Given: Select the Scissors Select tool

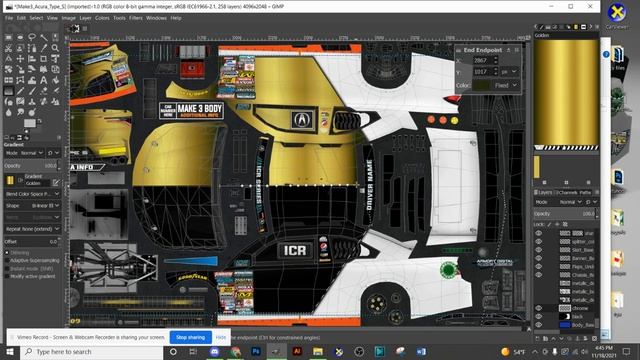Looking at the screenshot, I should [8, 48].
